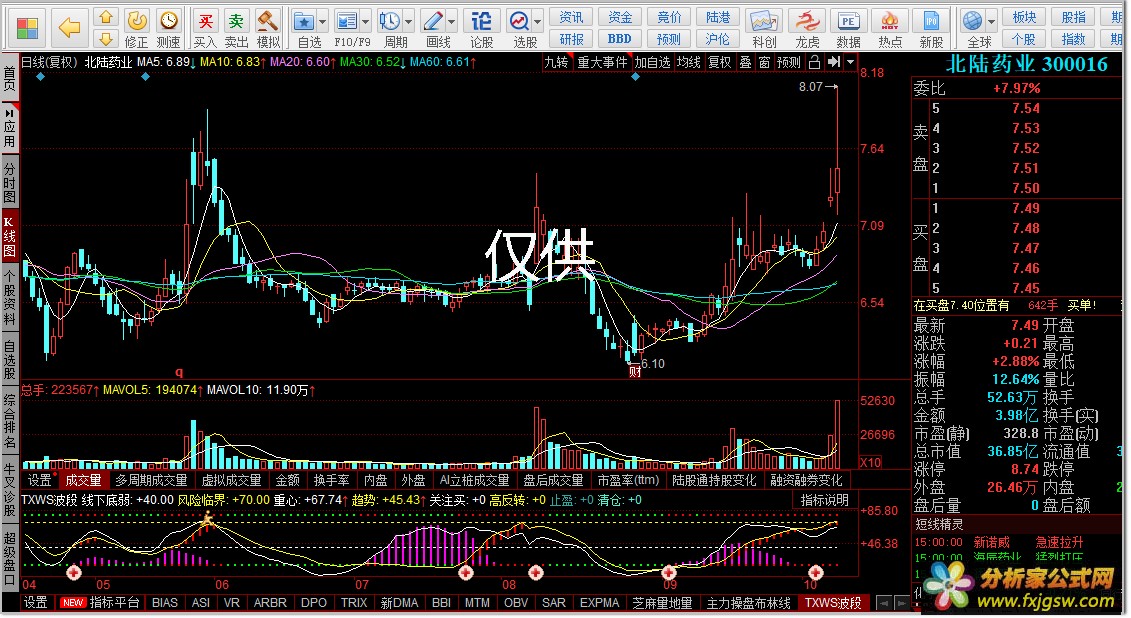Switch to 换手率 turnover tab

pos(332,480)
